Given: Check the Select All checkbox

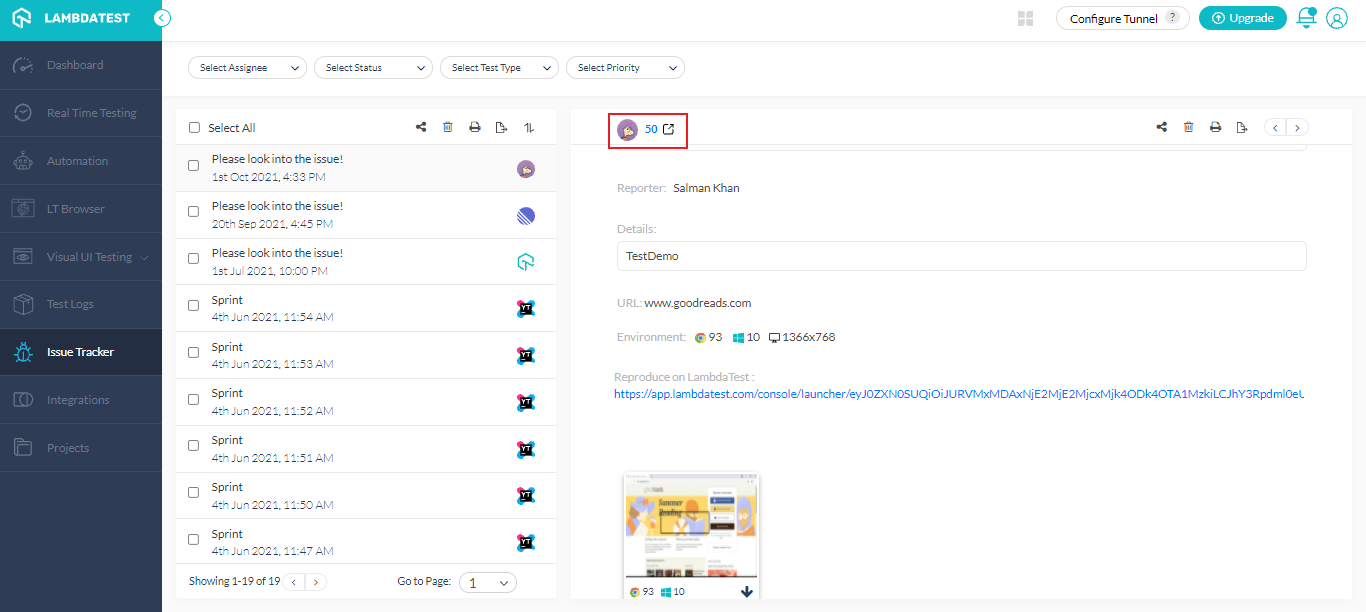Looking at the screenshot, I should point(195,128).
